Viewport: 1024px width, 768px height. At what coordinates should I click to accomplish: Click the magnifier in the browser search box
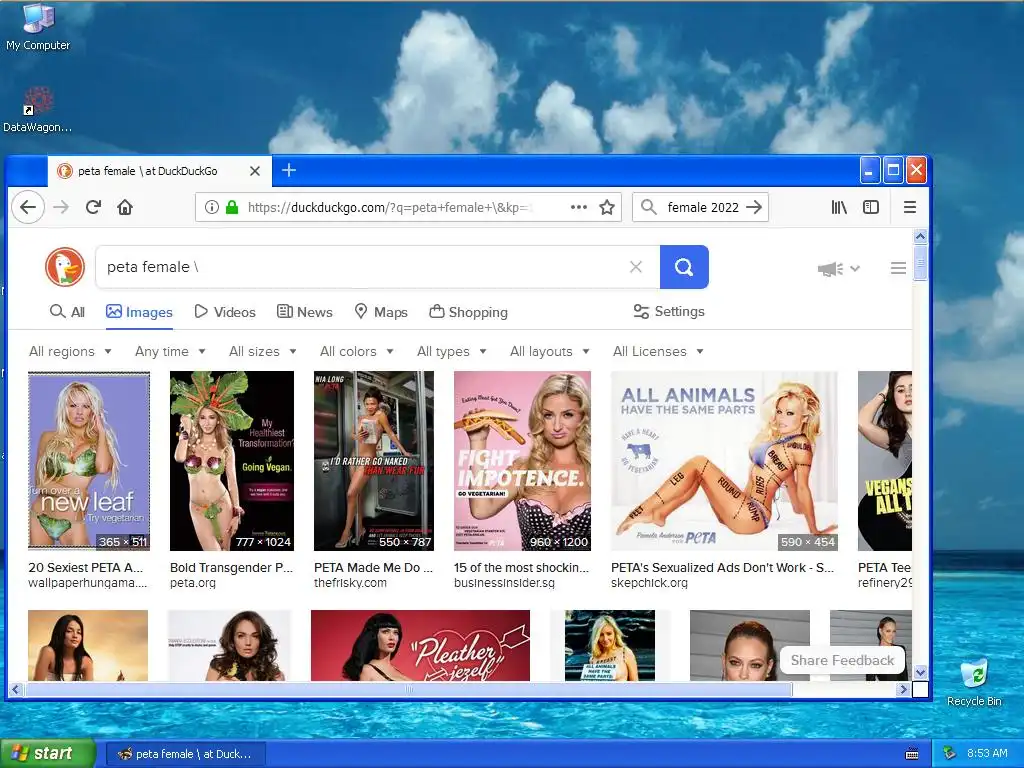tap(648, 208)
